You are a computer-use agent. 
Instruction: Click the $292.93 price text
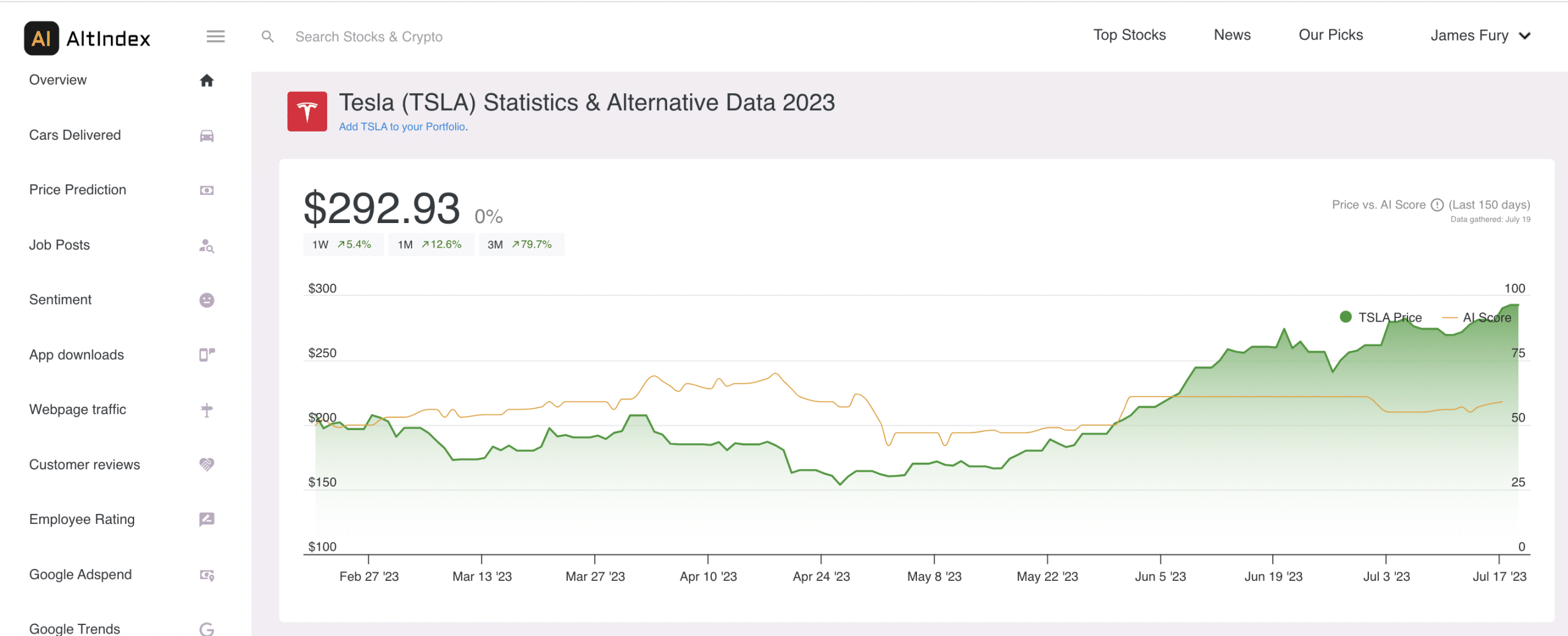pos(382,208)
